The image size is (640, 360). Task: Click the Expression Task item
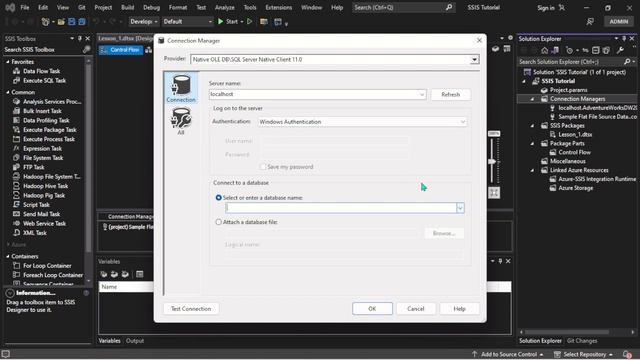tap(42, 149)
